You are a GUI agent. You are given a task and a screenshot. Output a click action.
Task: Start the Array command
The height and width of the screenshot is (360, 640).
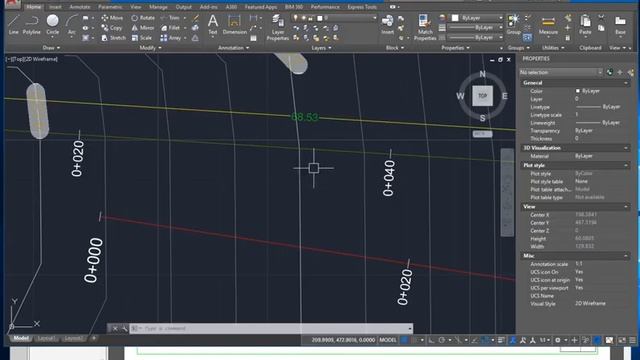click(171, 38)
